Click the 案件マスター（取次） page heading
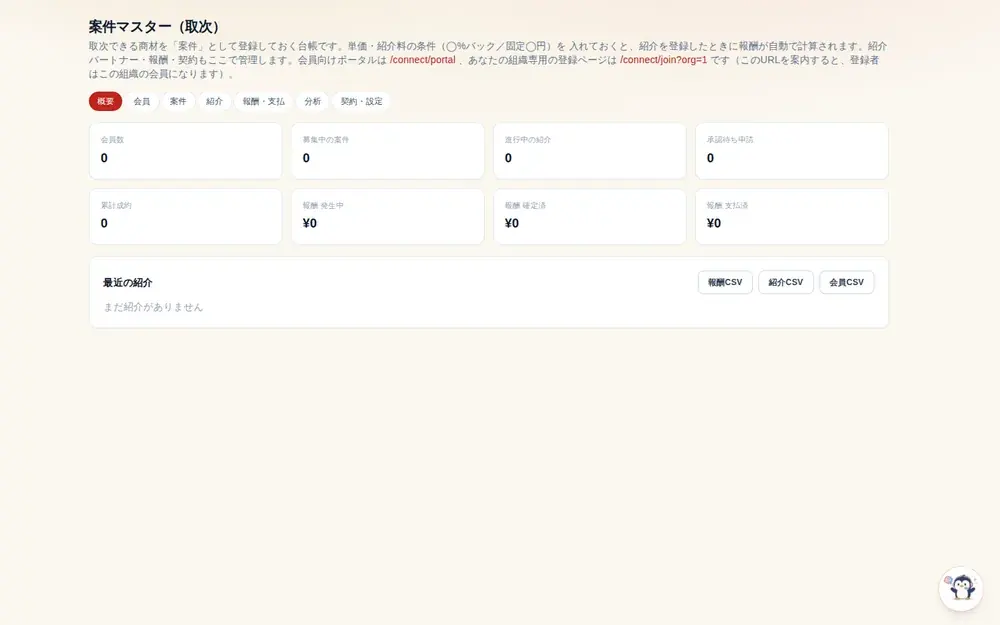The width and height of the screenshot is (1000, 625). [x=156, y=27]
